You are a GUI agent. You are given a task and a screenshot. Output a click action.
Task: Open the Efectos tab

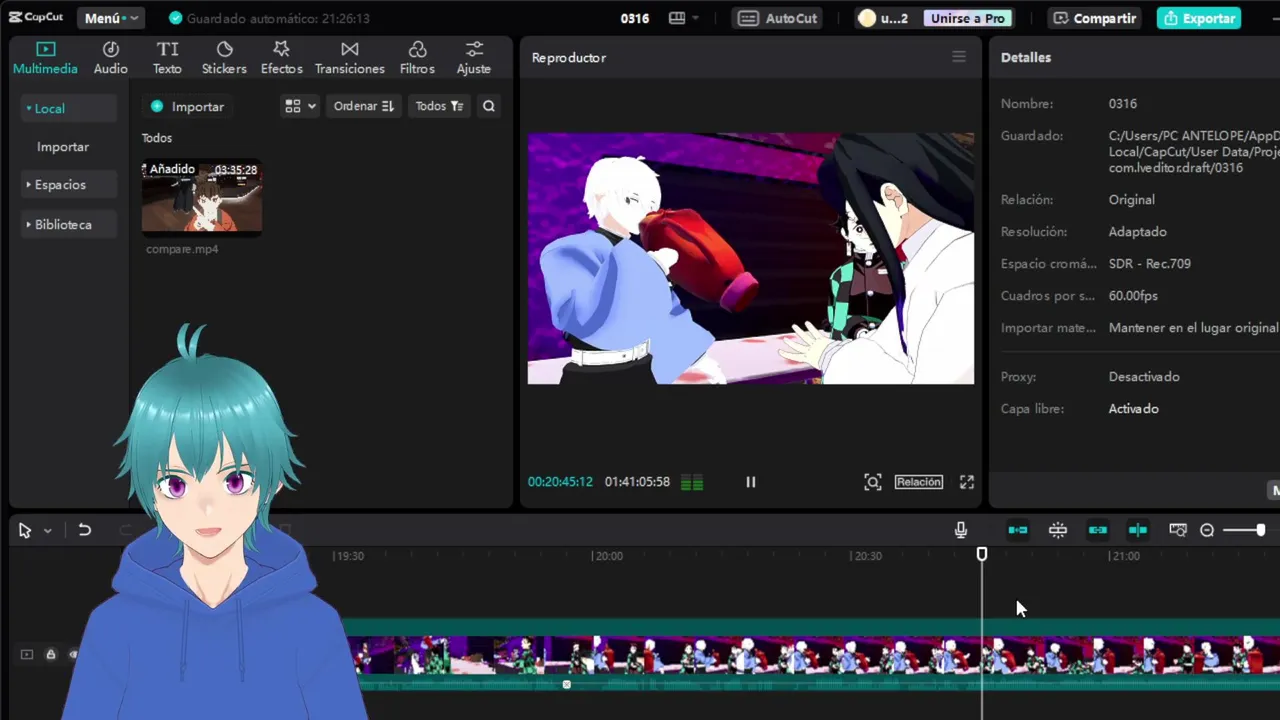[x=281, y=58]
